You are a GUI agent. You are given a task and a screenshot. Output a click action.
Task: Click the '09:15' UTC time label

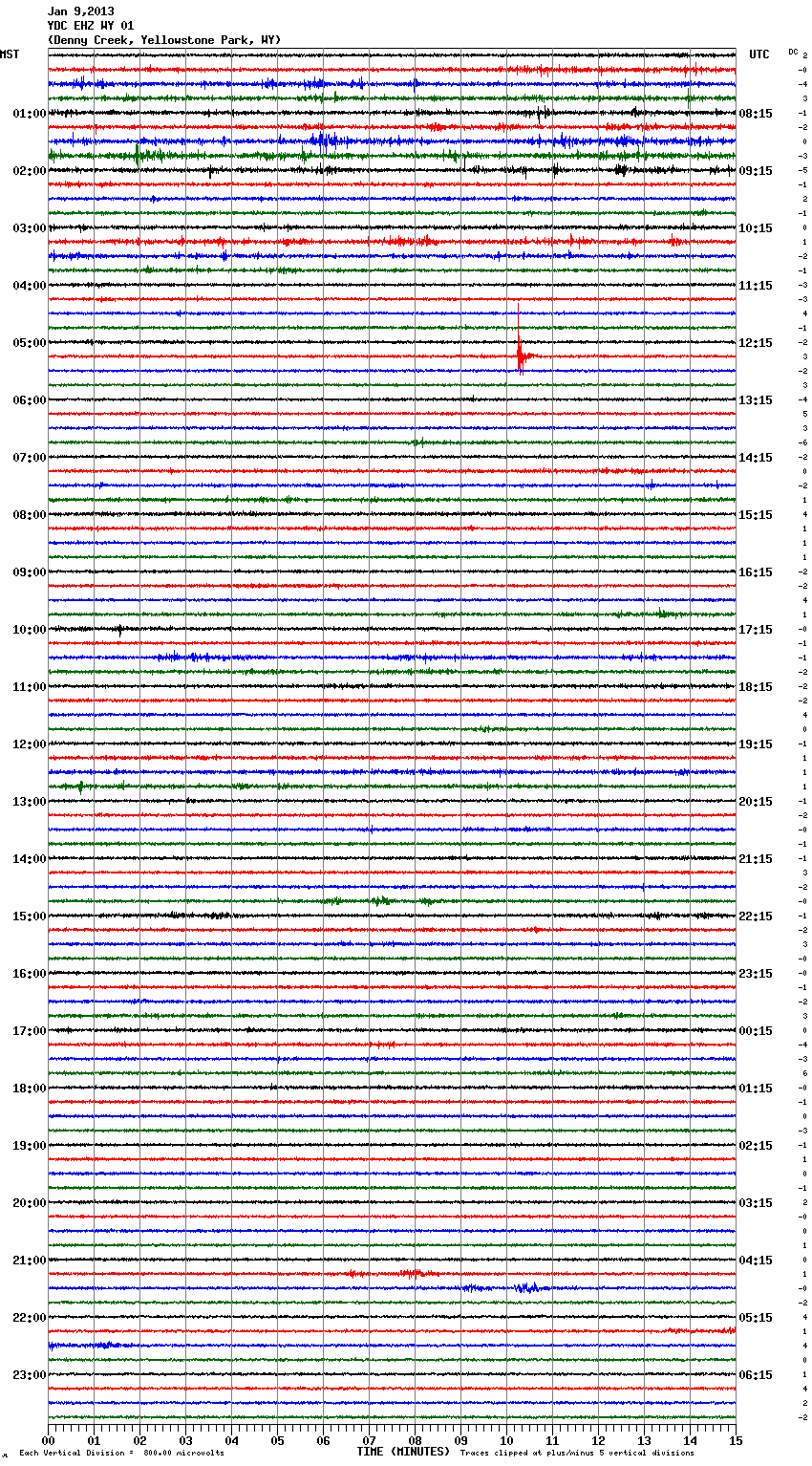click(756, 171)
